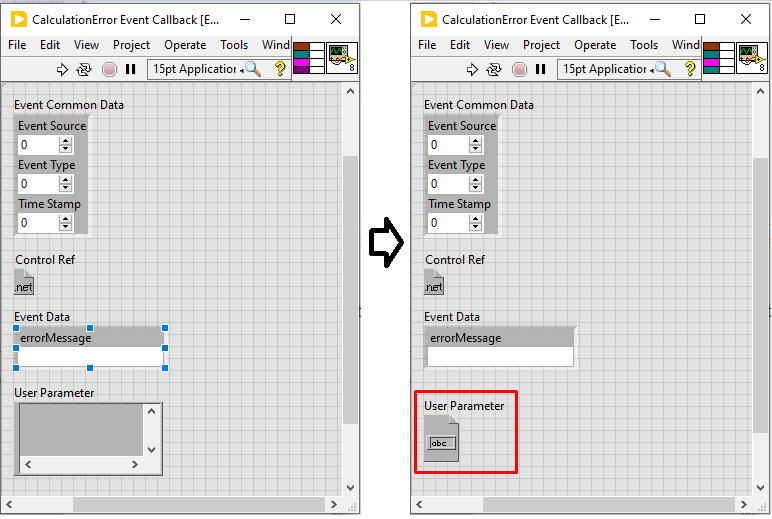Open Project menu in left window
Image resolution: width=772 pixels, height=519 pixels.
click(x=131, y=45)
